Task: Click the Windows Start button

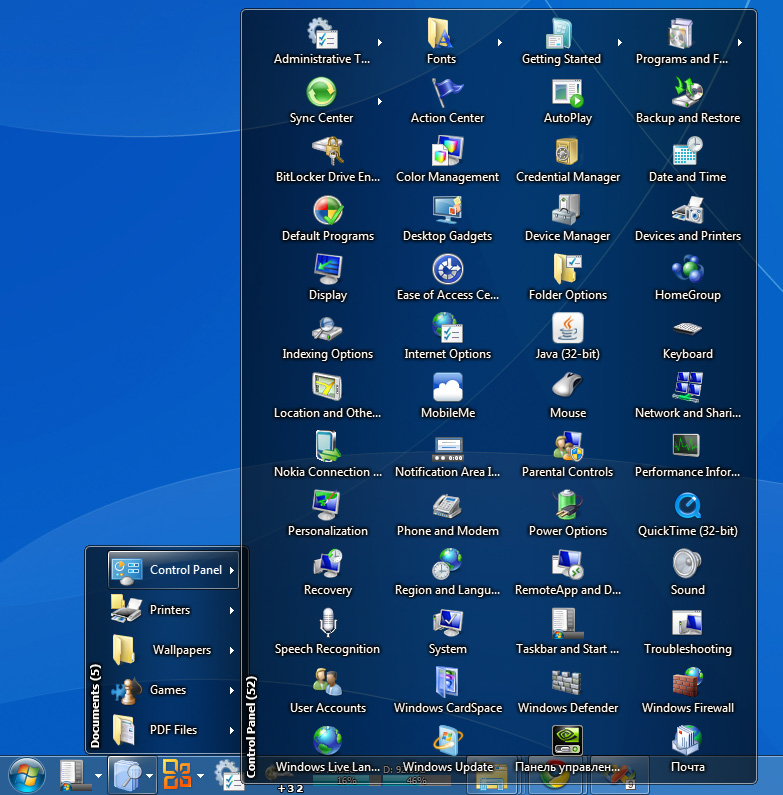Action: [x=27, y=775]
